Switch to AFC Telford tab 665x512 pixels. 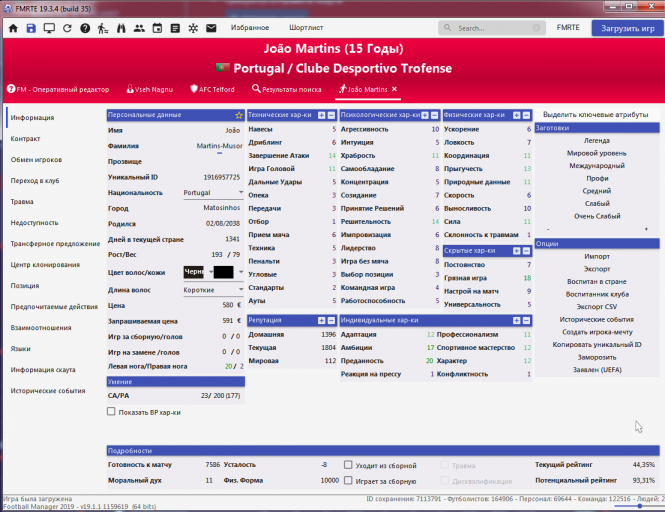tap(212, 89)
